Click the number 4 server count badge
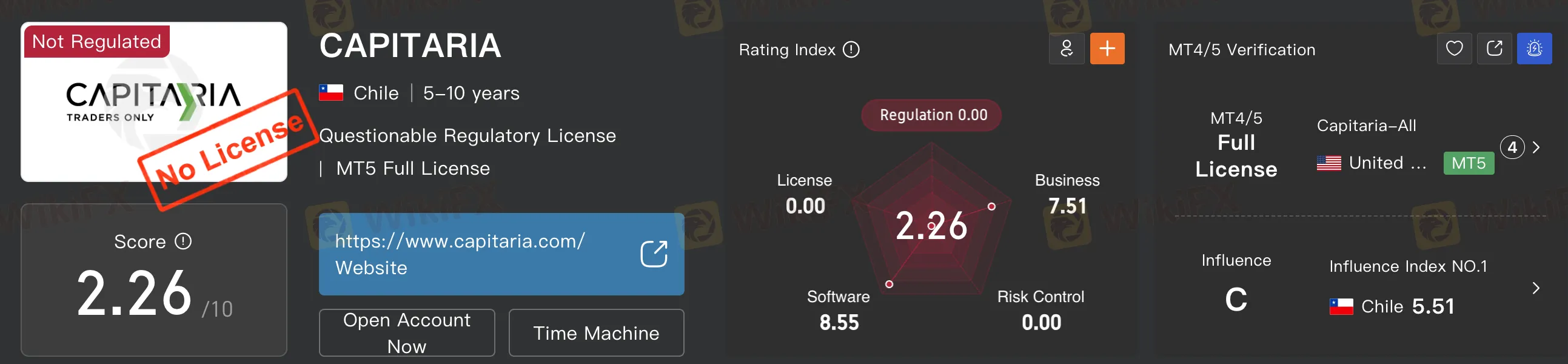 point(1512,147)
